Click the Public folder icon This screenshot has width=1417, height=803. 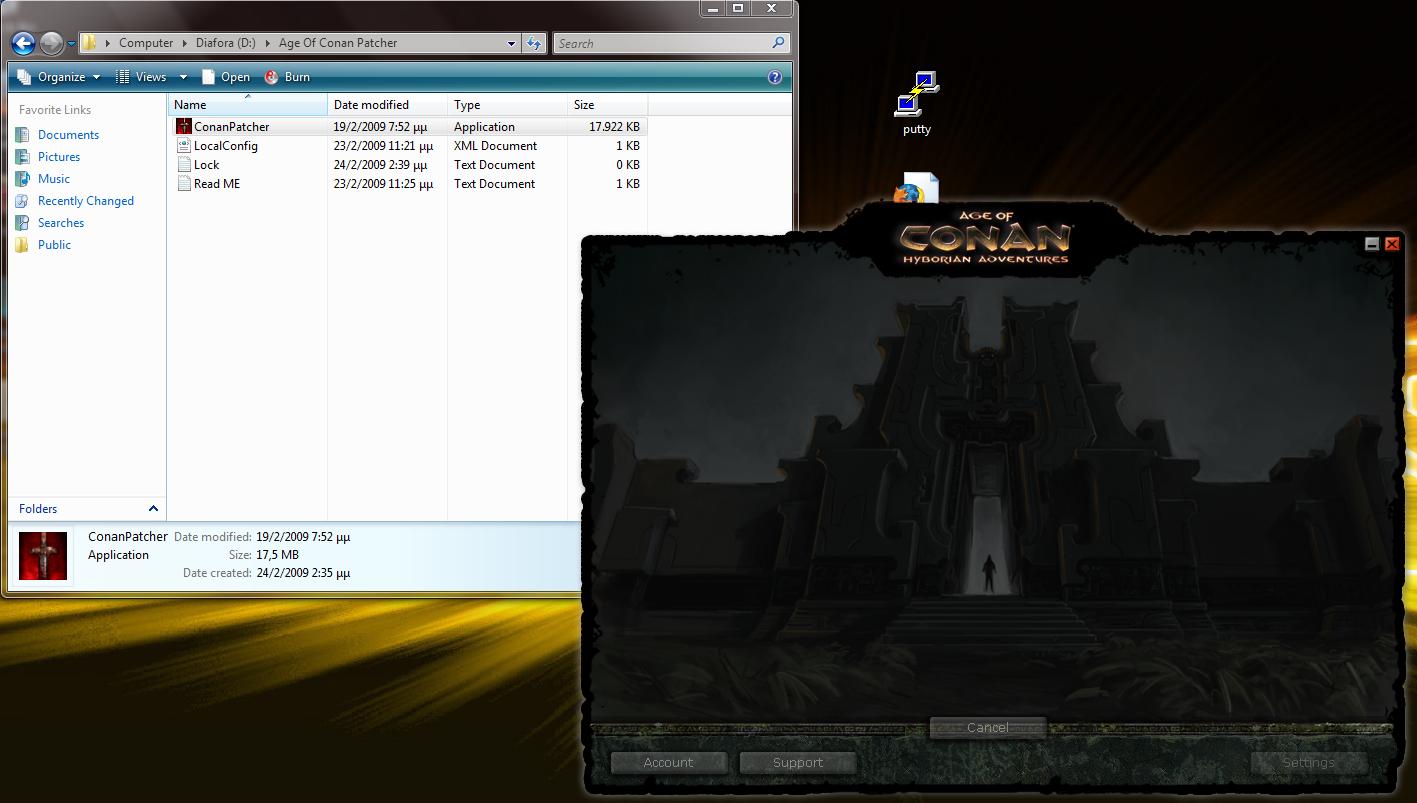(23, 245)
